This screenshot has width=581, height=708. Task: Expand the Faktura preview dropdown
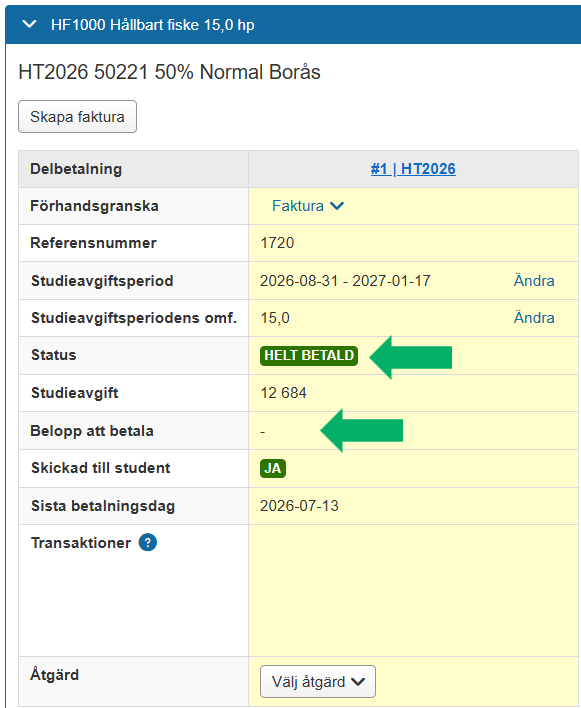308,206
